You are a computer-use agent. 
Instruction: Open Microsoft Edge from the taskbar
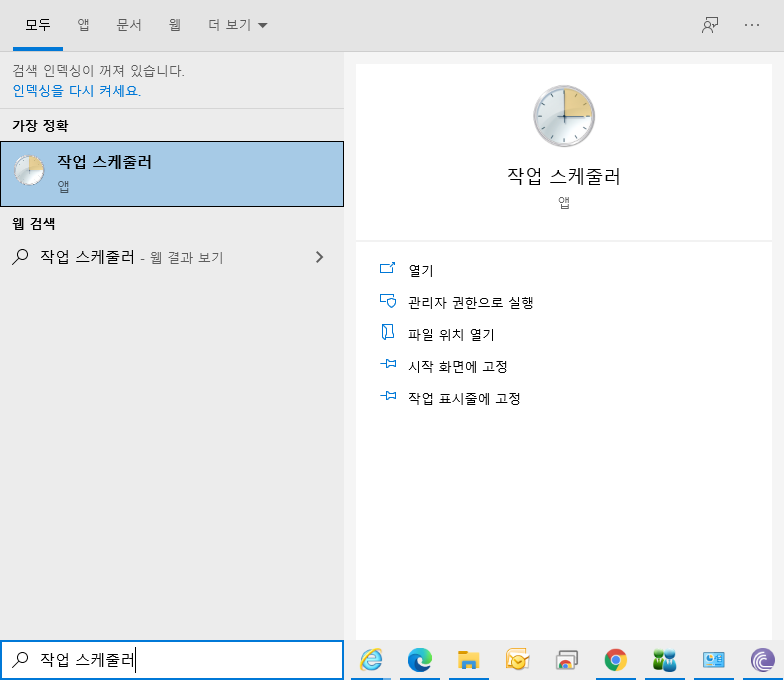[x=420, y=660]
